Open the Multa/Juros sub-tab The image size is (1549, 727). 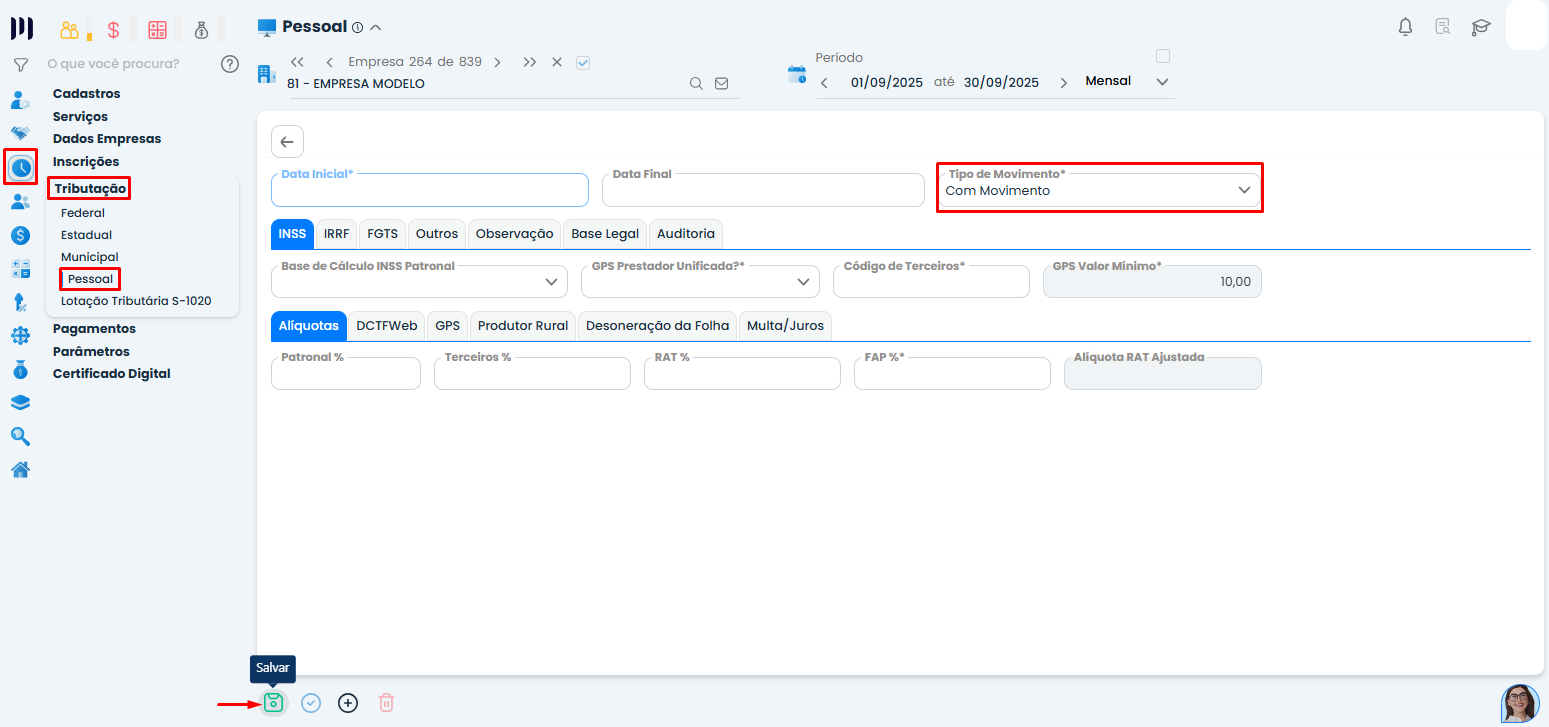tap(786, 326)
